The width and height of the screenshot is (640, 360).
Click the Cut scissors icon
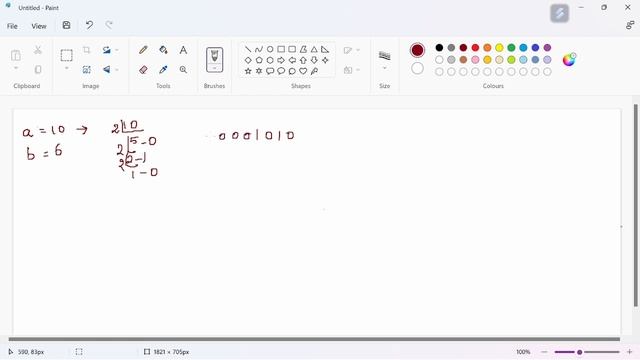click(x=38, y=50)
